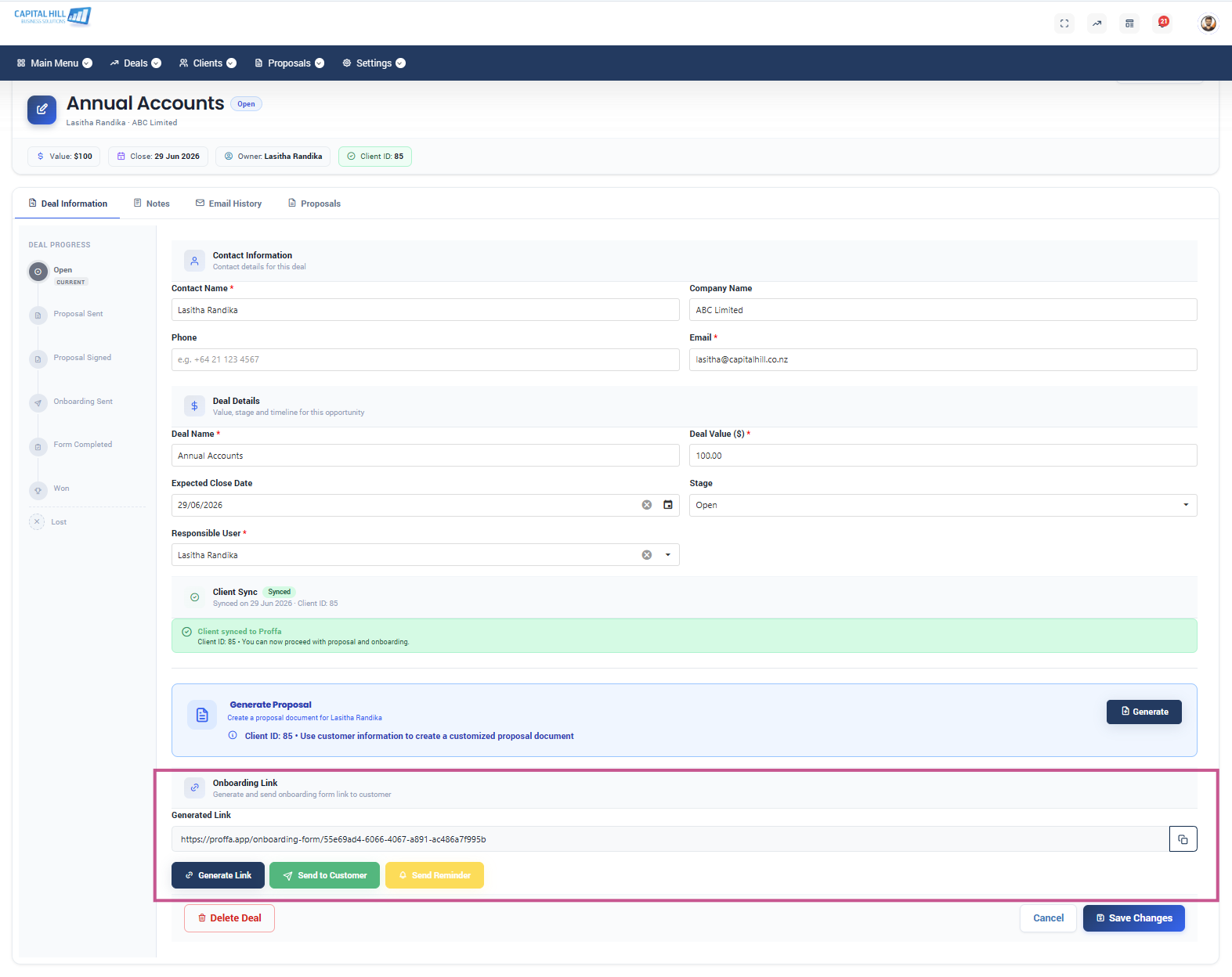Expand the Main Menu dropdown
This screenshot has height=977, width=1232.
54,63
